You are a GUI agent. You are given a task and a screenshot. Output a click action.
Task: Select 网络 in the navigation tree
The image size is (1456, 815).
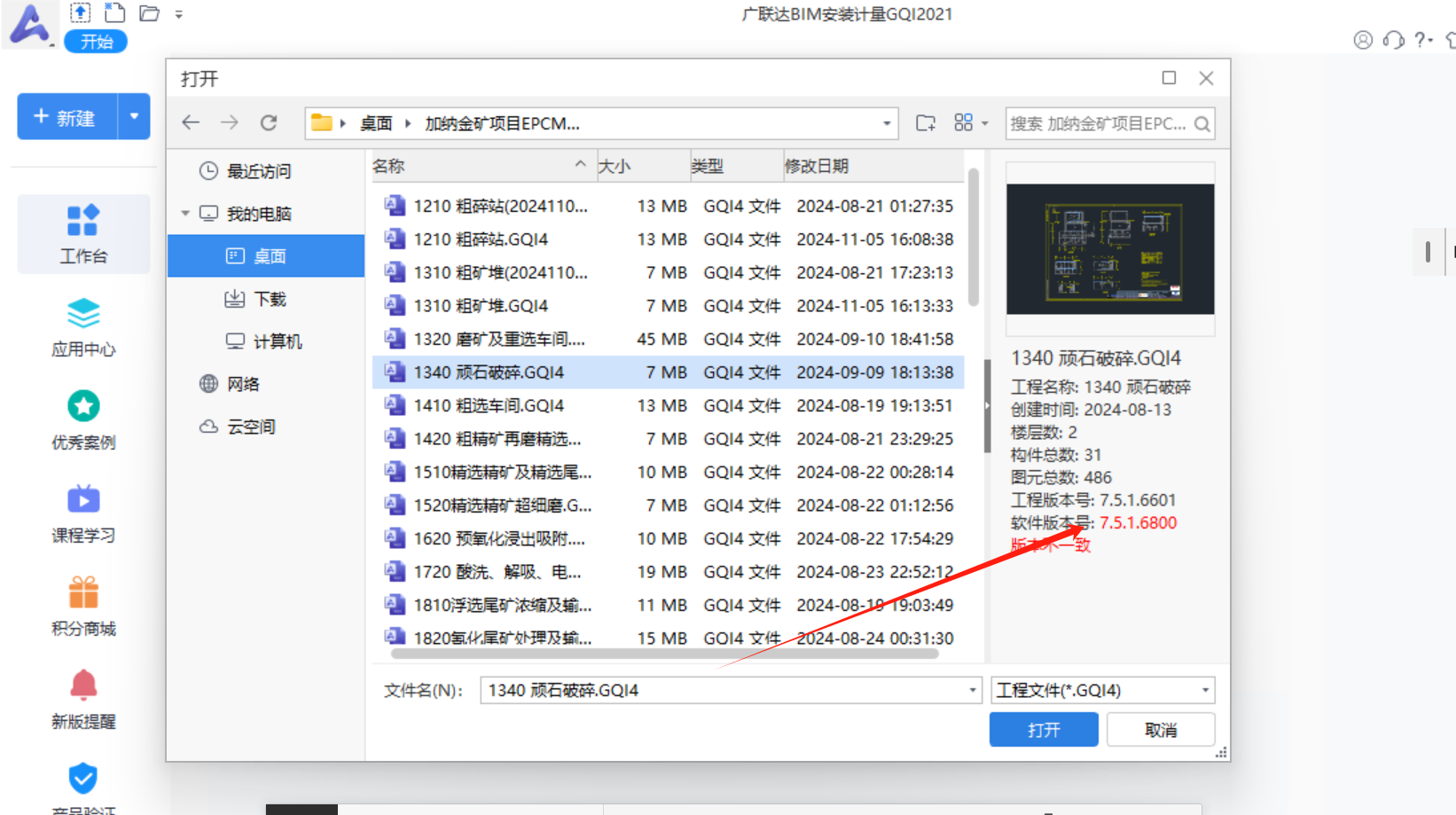[x=266, y=384]
